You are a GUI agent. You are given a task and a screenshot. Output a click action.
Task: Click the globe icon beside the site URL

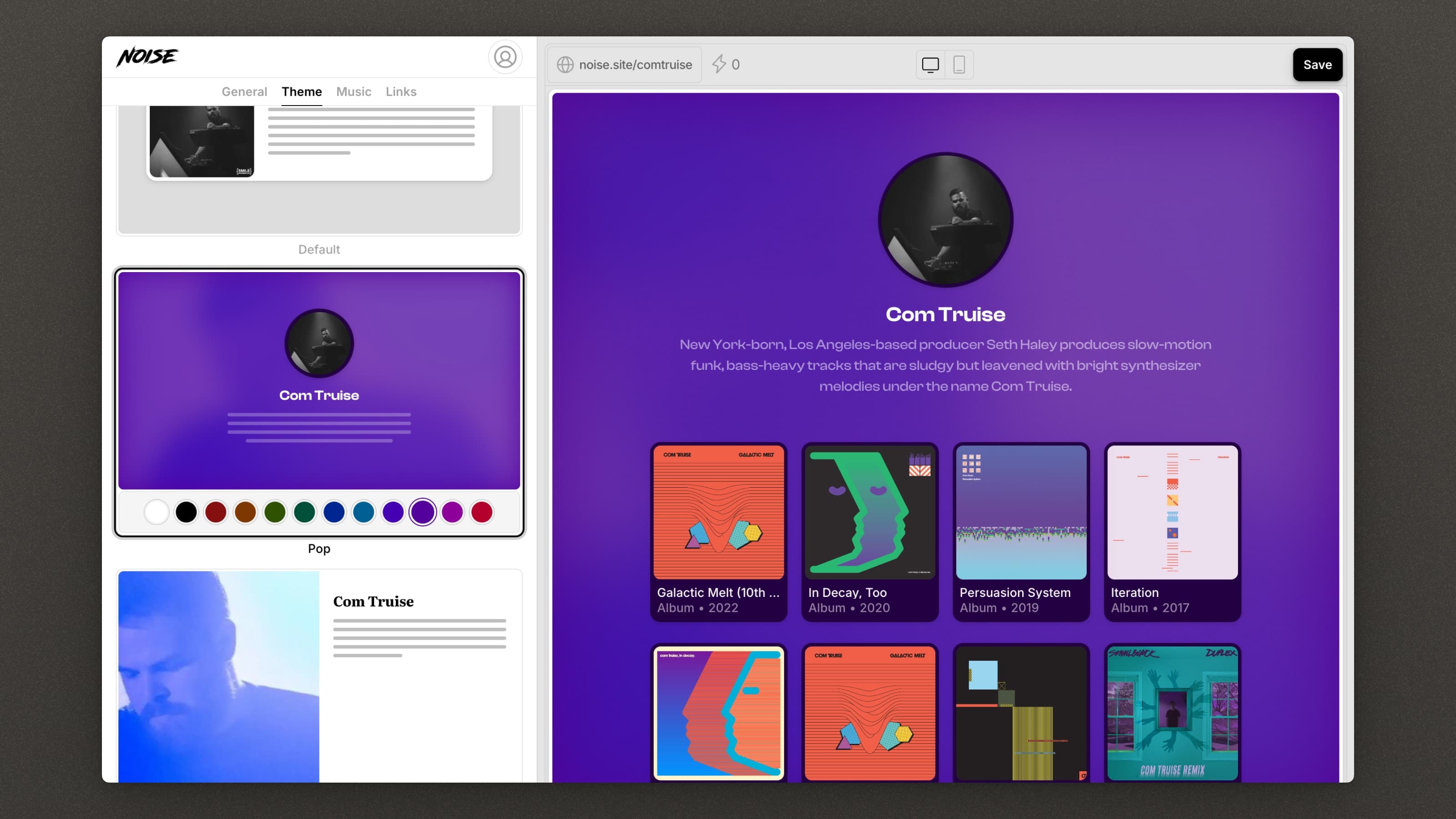(x=565, y=65)
